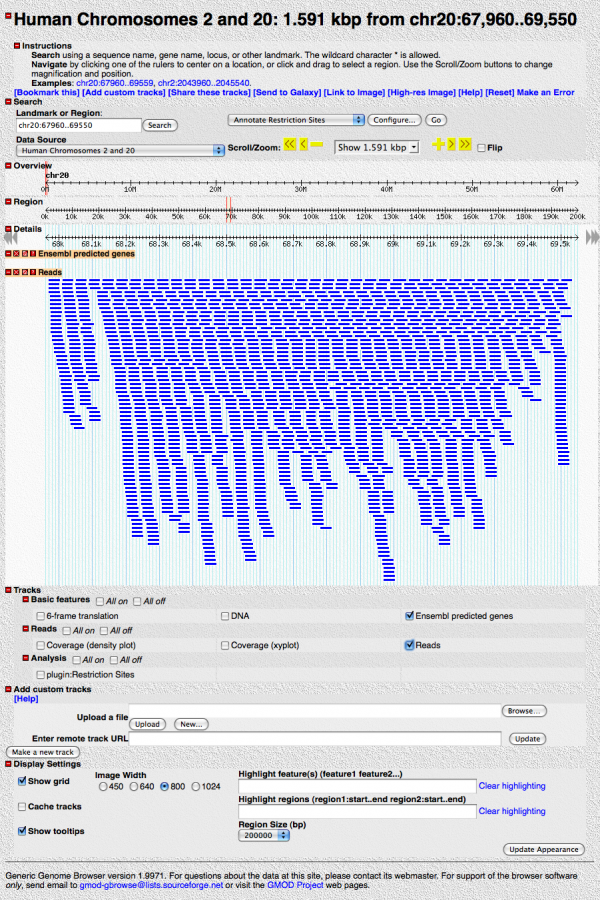This screenshot has height=900, width=600.
Task: Click the Bookmark this link
Action: (47, 92)
